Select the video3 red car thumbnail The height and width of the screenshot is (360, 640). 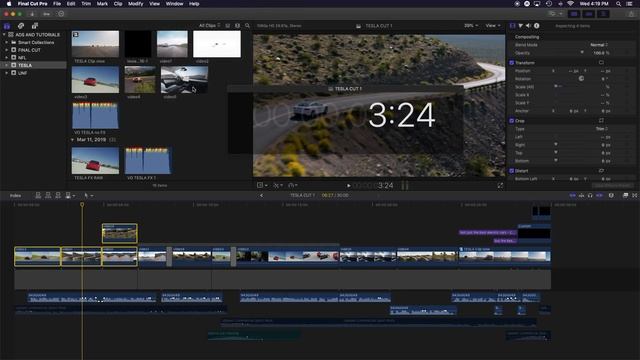[x=96, y=80]
